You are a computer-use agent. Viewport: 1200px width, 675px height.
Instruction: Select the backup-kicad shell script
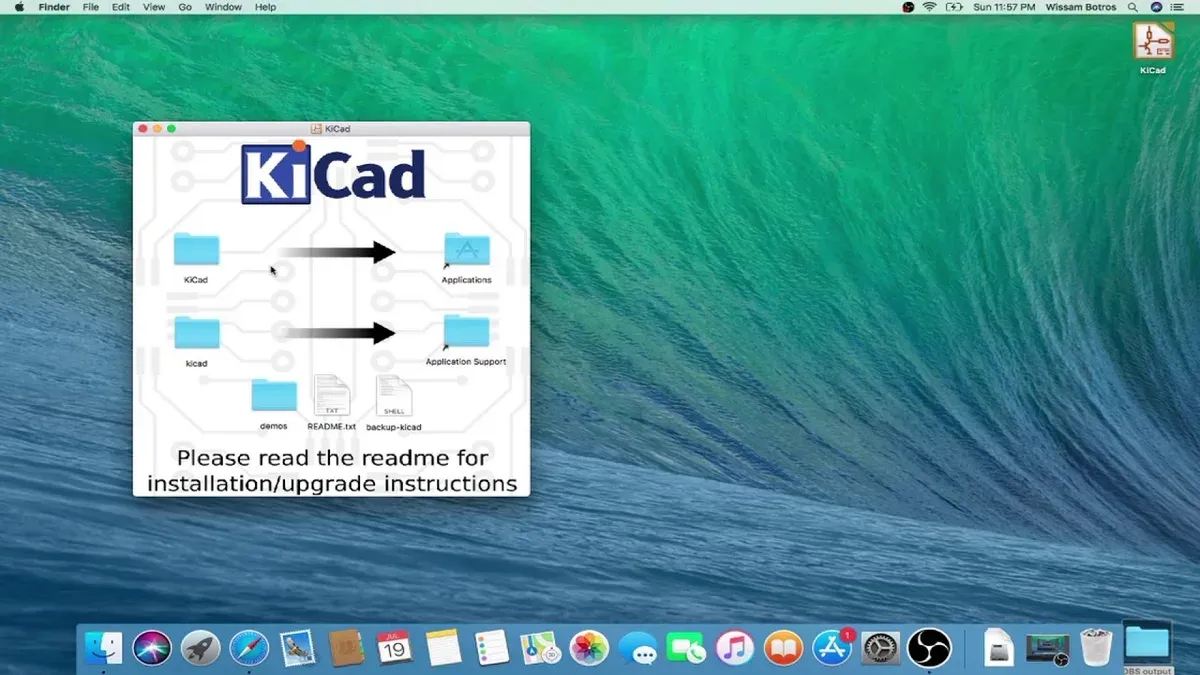[394, 396]
